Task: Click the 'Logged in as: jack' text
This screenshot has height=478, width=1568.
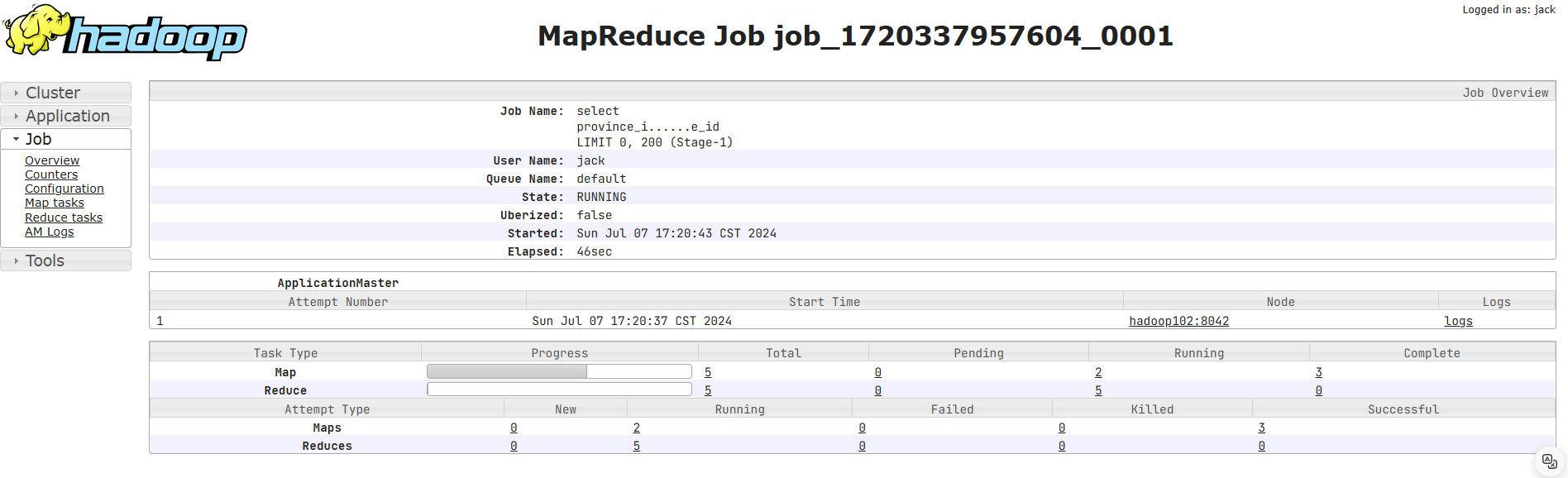Action: (1508, 10)
